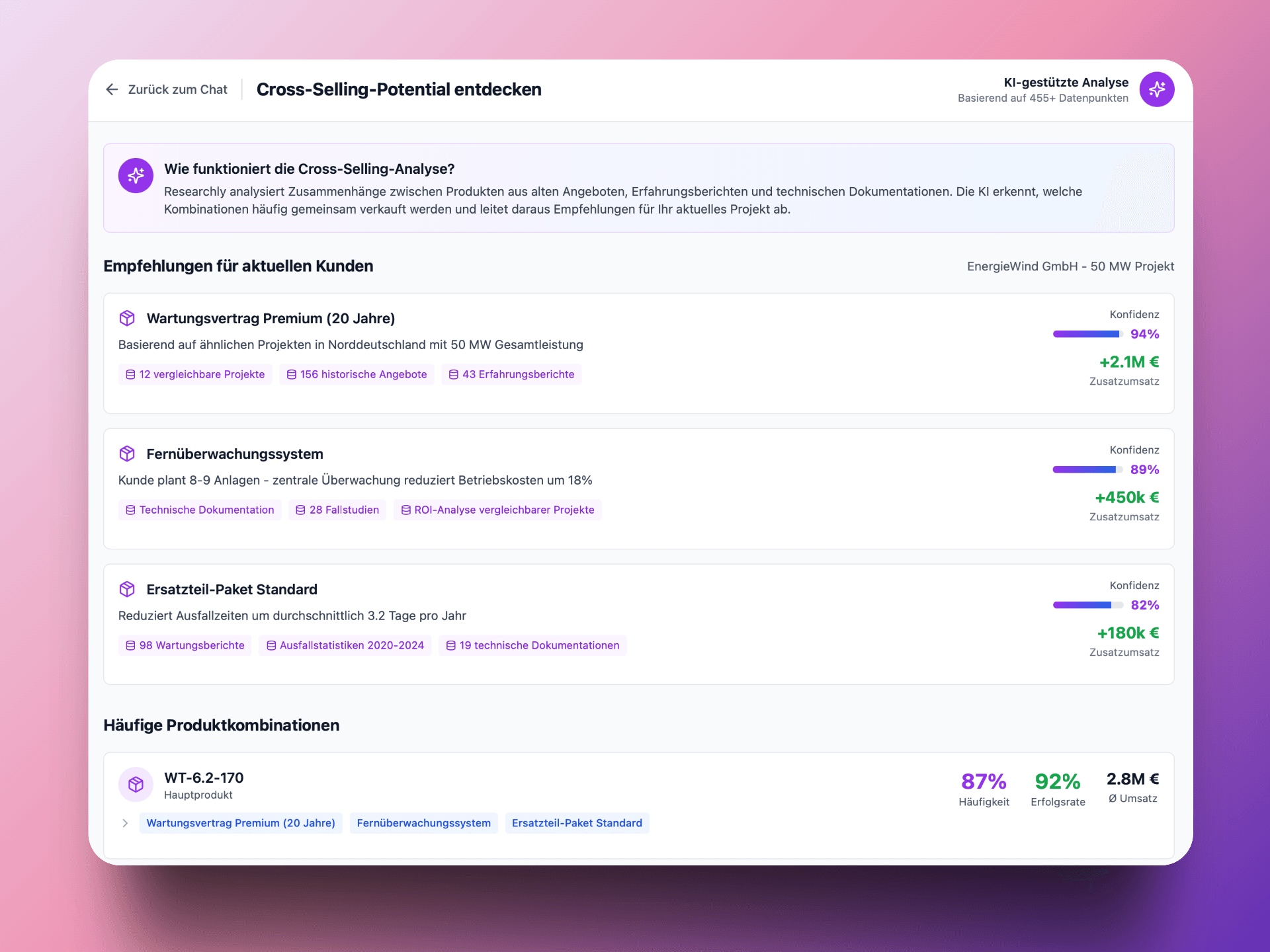Click package icon beside Wartungsvertrag Premium heading
The height and width of the screenshot is (952, 1270).
(x=127, y=318)
